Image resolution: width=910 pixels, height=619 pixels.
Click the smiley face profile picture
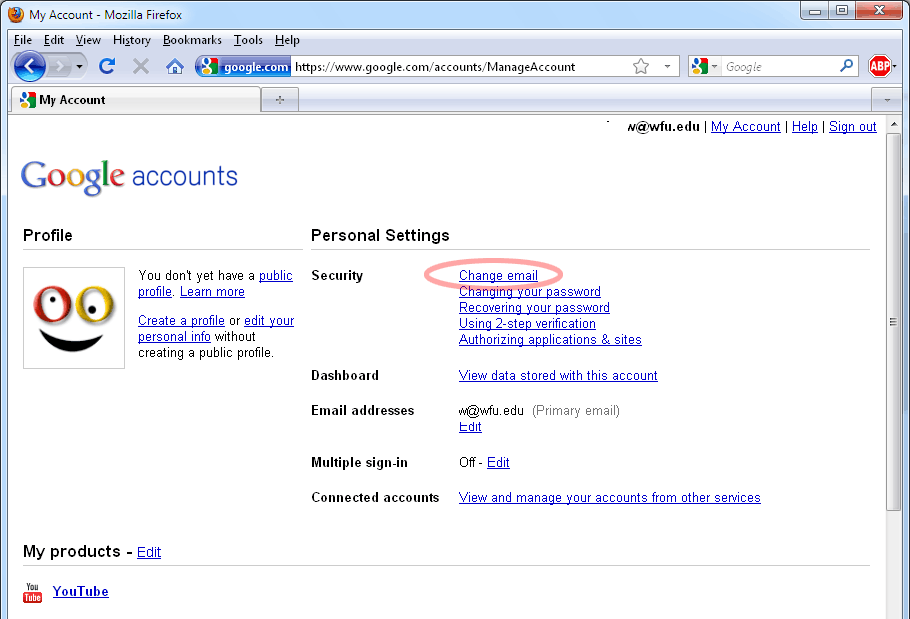point(74,318)
